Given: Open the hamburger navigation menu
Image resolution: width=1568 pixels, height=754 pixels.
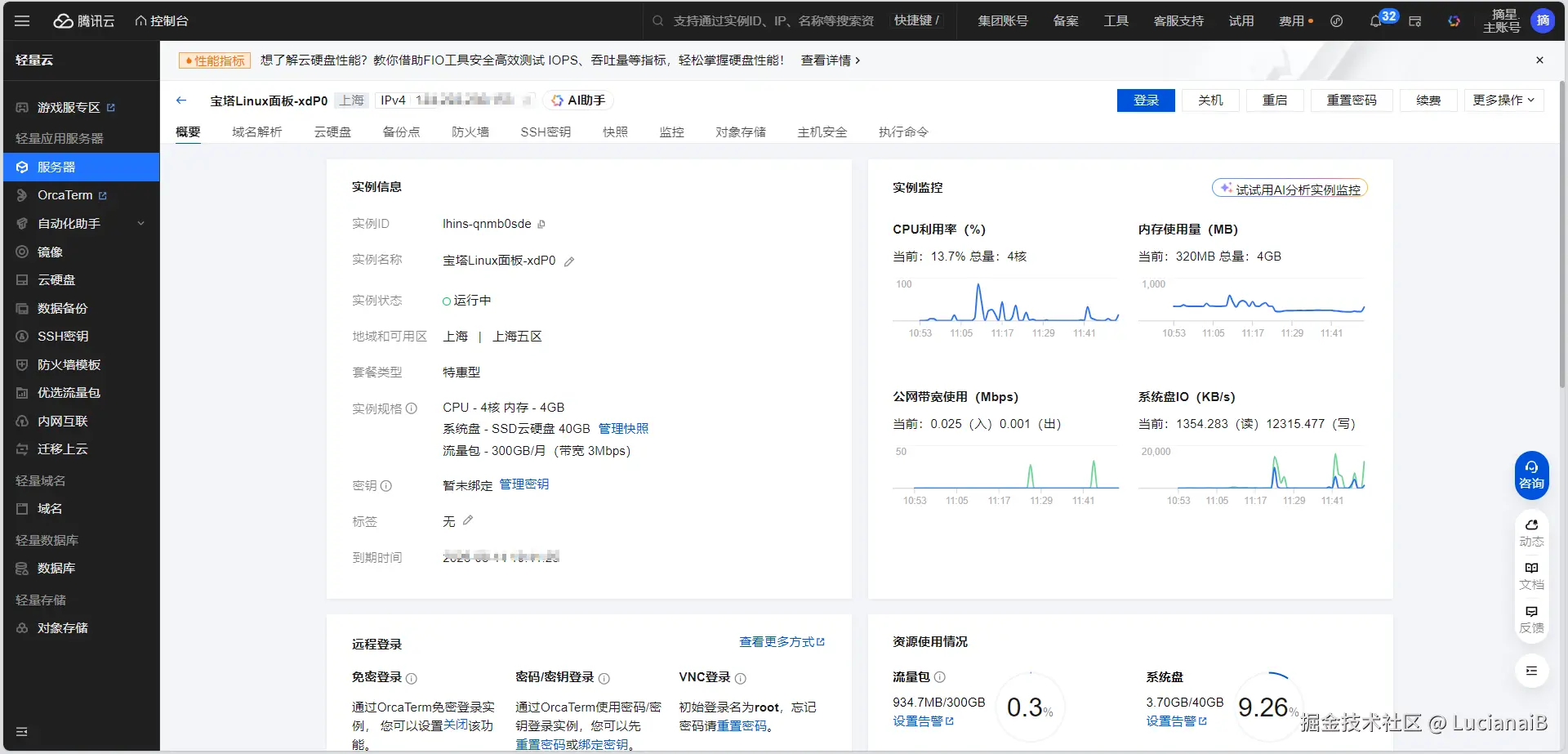Looking at the screenshot, I should coord(22,21).
